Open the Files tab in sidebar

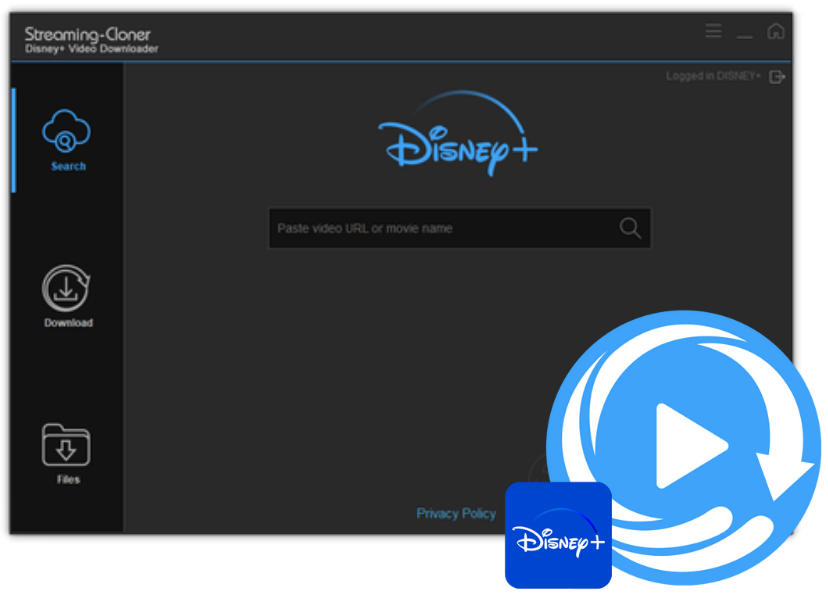[x=67, y=454]
